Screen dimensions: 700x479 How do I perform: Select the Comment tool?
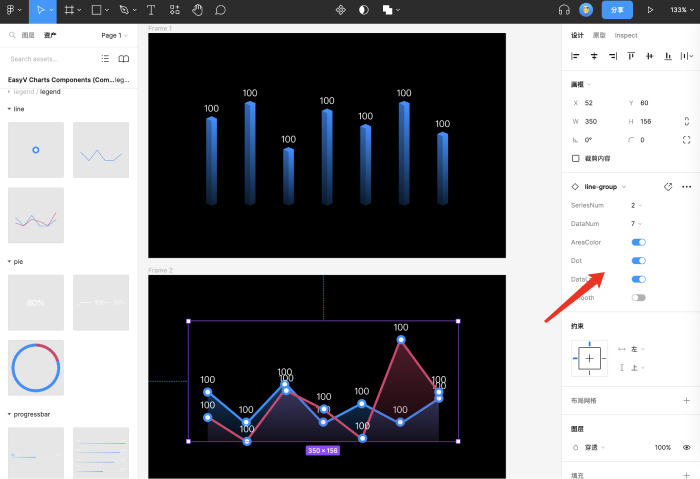tap(221, 10)
